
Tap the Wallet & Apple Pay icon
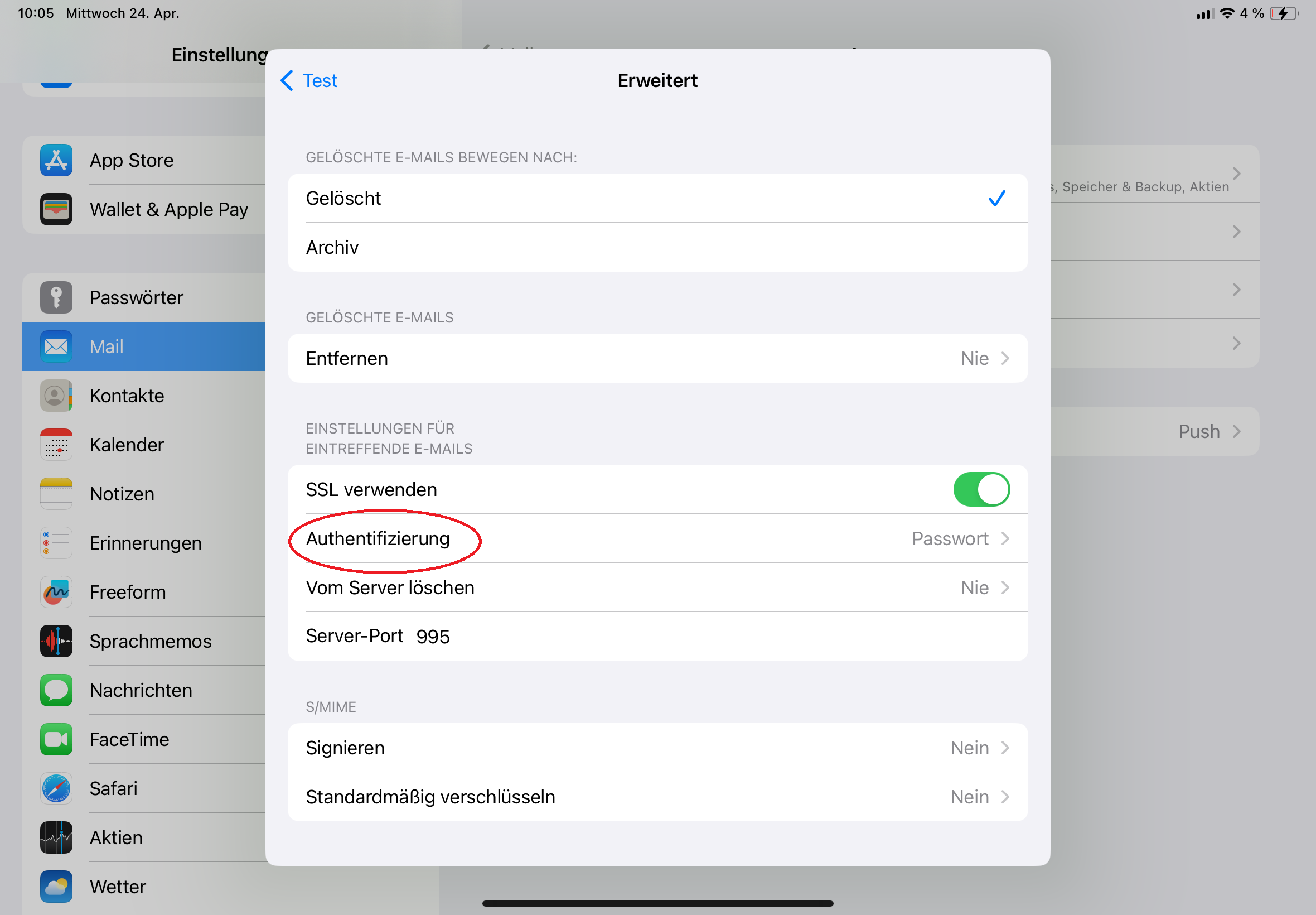56,209
